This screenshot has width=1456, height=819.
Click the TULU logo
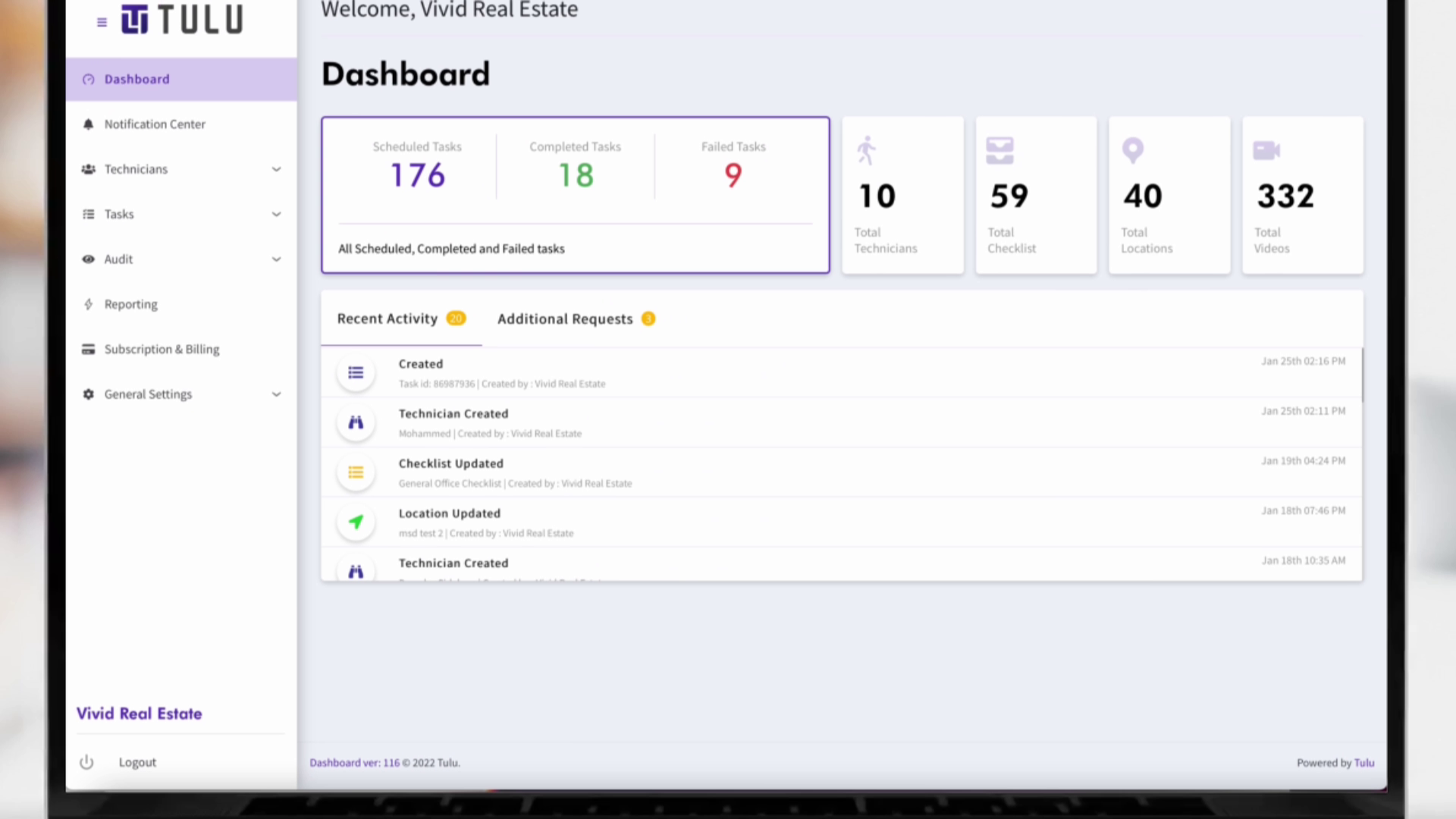point(182,19)
